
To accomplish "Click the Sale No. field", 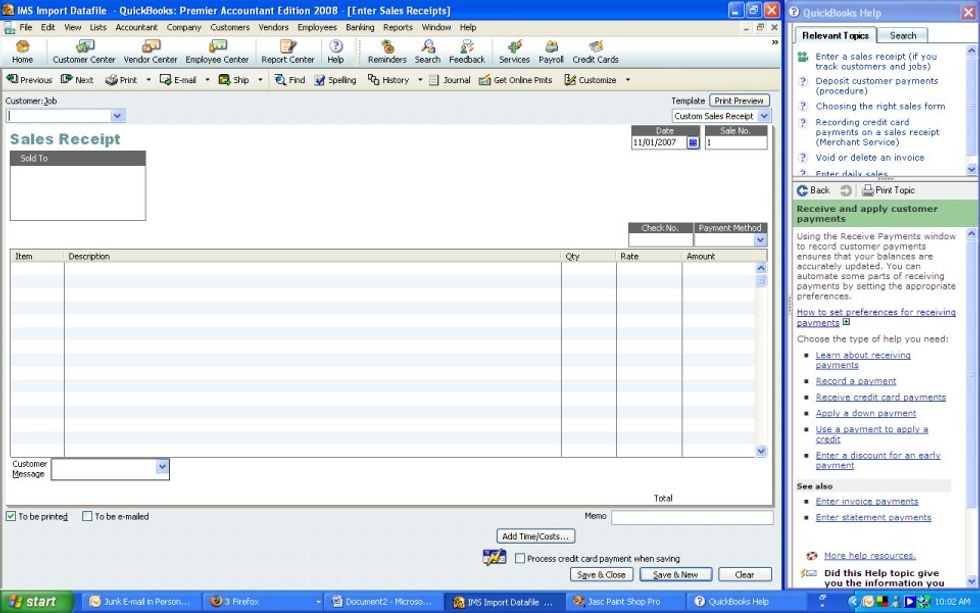I will tap(736, 142).
